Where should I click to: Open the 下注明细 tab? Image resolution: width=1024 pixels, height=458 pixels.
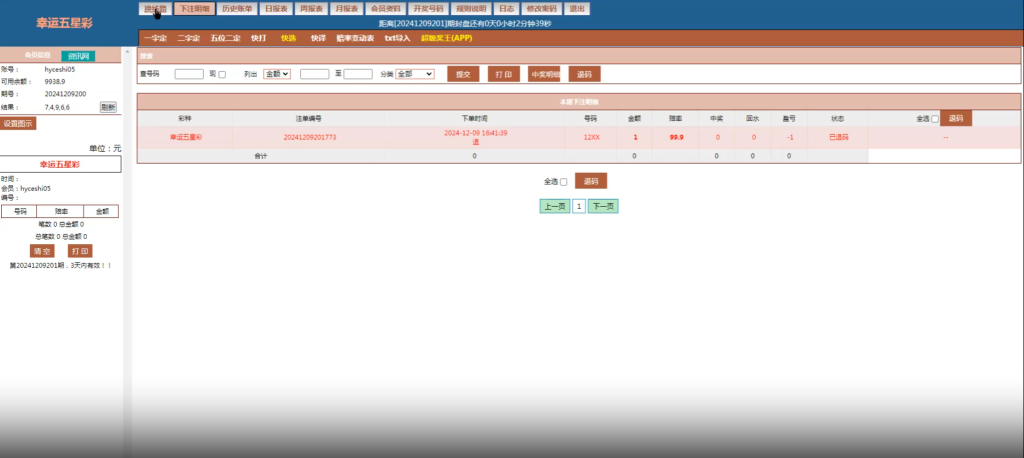pos(193,8)
